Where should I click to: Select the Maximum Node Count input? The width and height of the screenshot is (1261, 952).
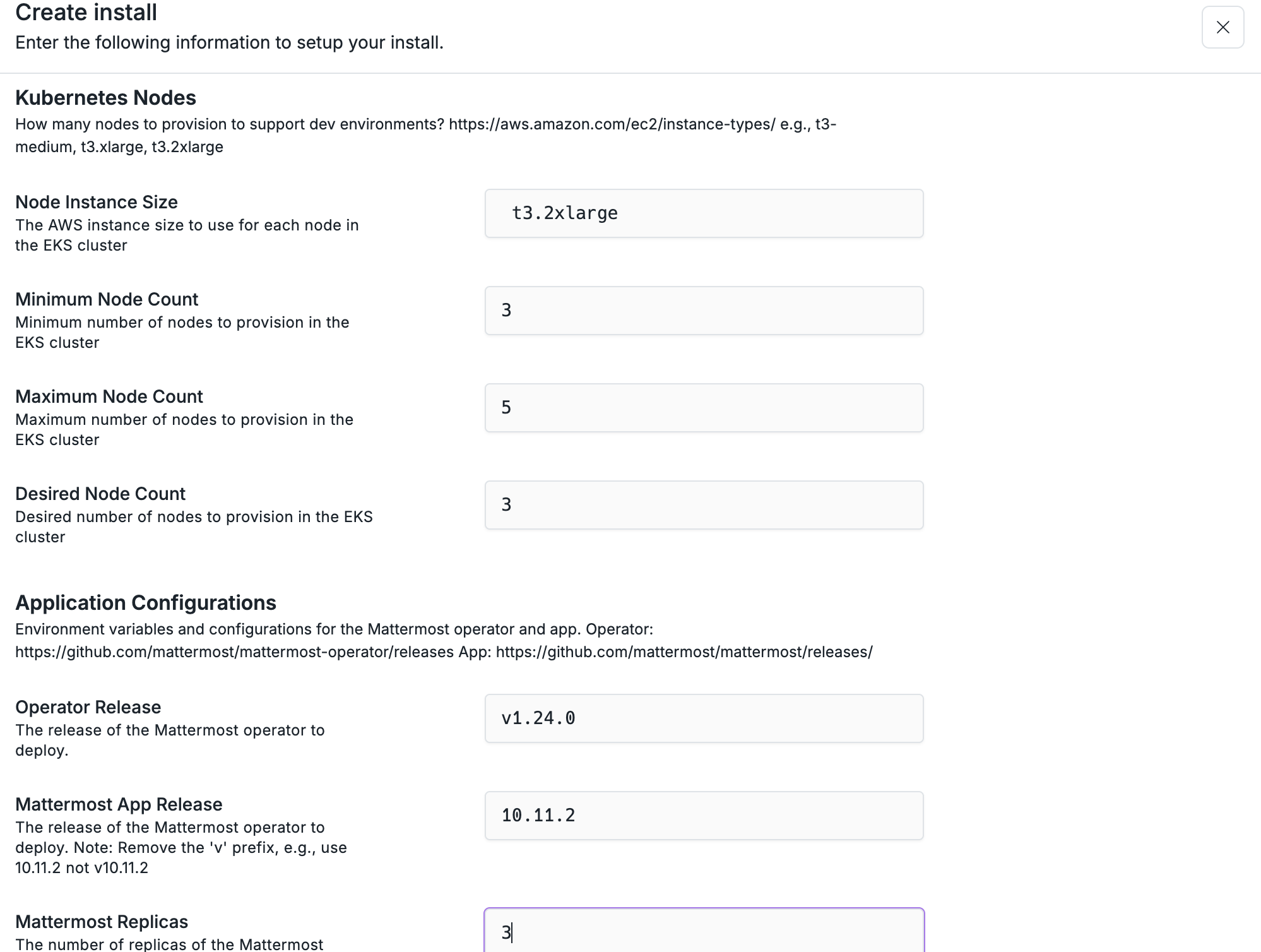click(703, 408)
